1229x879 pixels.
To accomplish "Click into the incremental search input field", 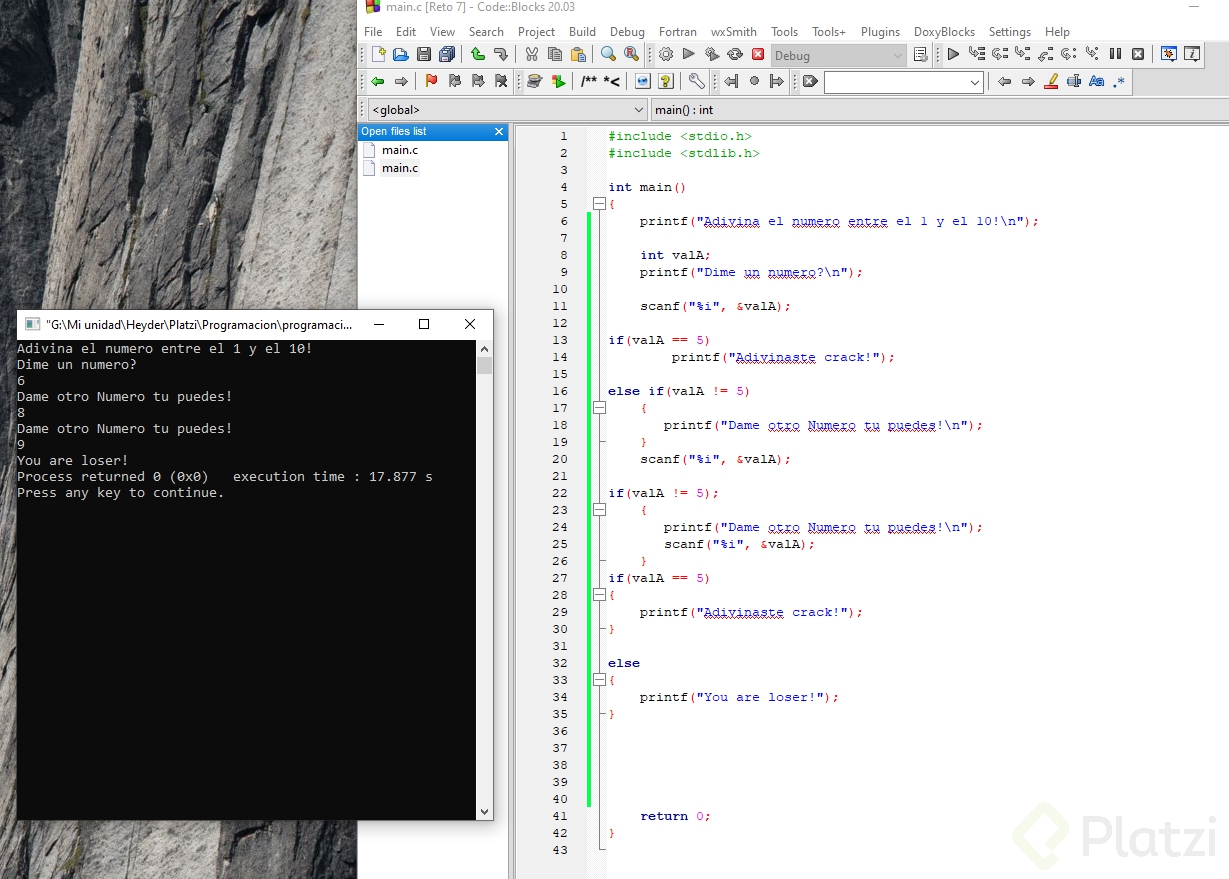I will [896, 82].
